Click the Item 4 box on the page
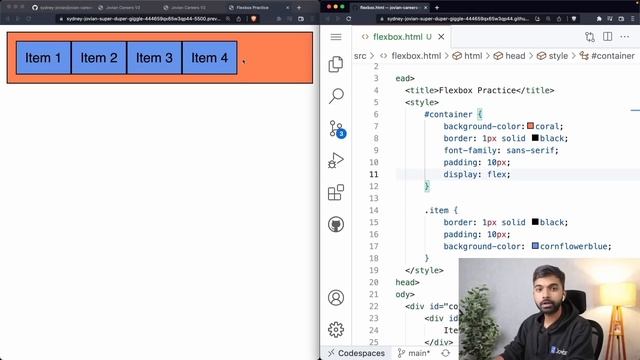The width and height of the screenshot is (640, 360). (210, 58)
